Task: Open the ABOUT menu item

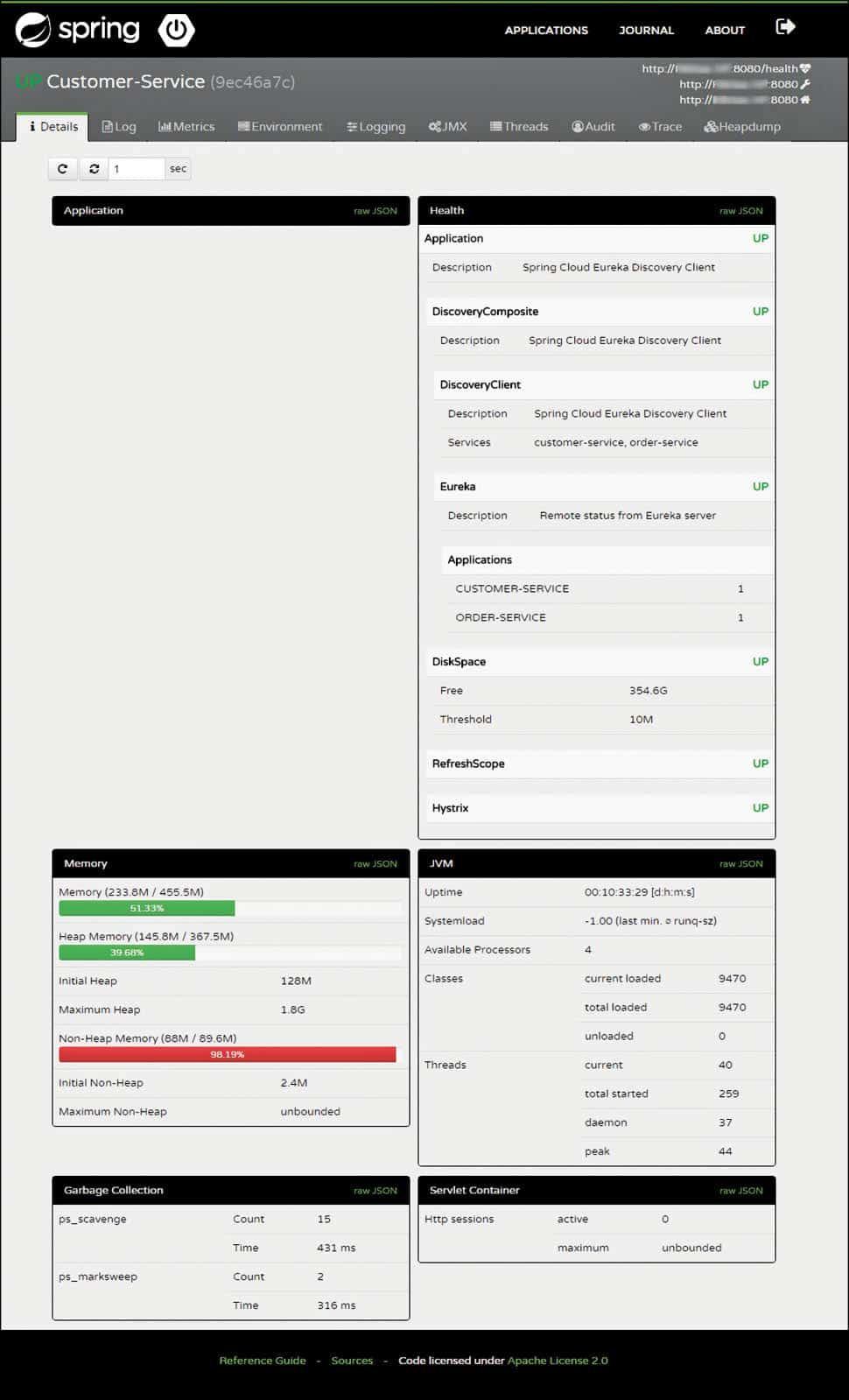Action: click(725, 30)
